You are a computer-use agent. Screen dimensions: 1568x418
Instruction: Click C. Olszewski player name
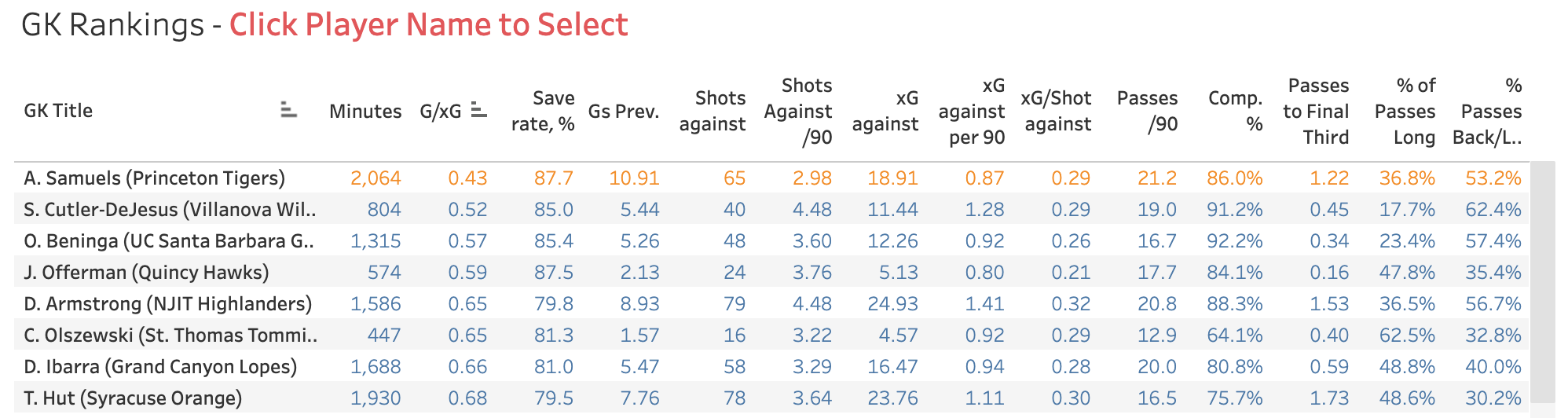point(170,335)
